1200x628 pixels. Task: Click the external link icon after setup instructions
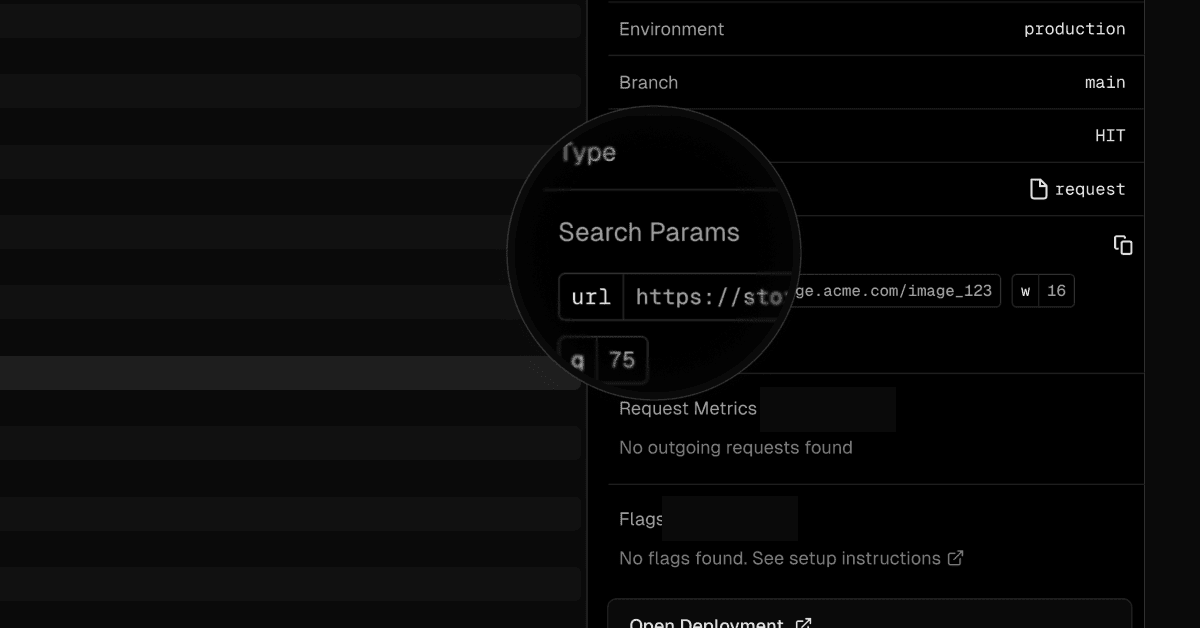956,558
